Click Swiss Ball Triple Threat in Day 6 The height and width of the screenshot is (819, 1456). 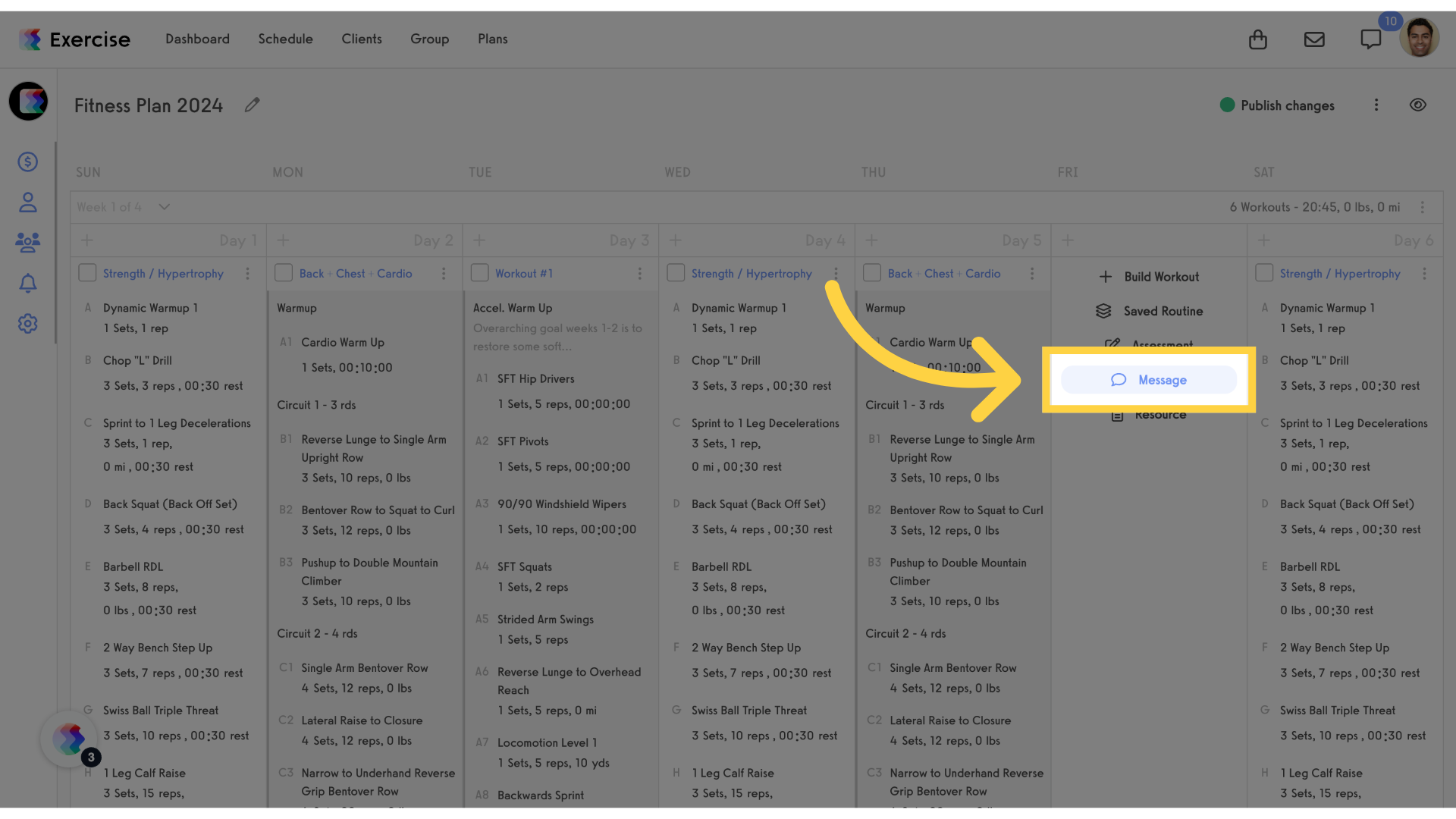coord(1338,711)
